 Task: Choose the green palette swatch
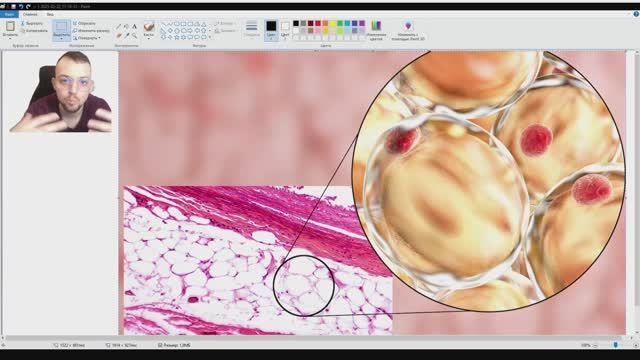(x=340, y=23)
